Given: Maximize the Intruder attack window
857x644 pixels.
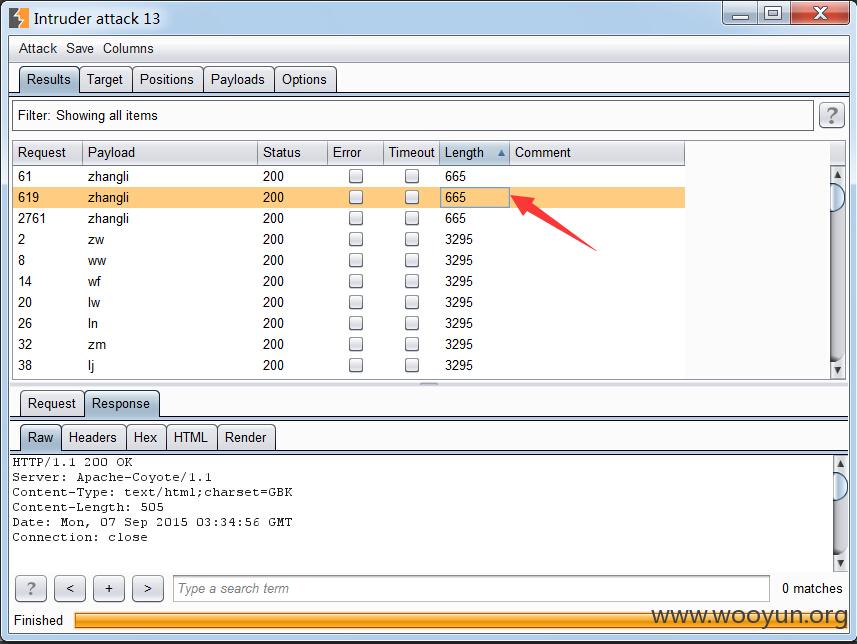Looking at the screenshot, I should click(x=773, y=14).
